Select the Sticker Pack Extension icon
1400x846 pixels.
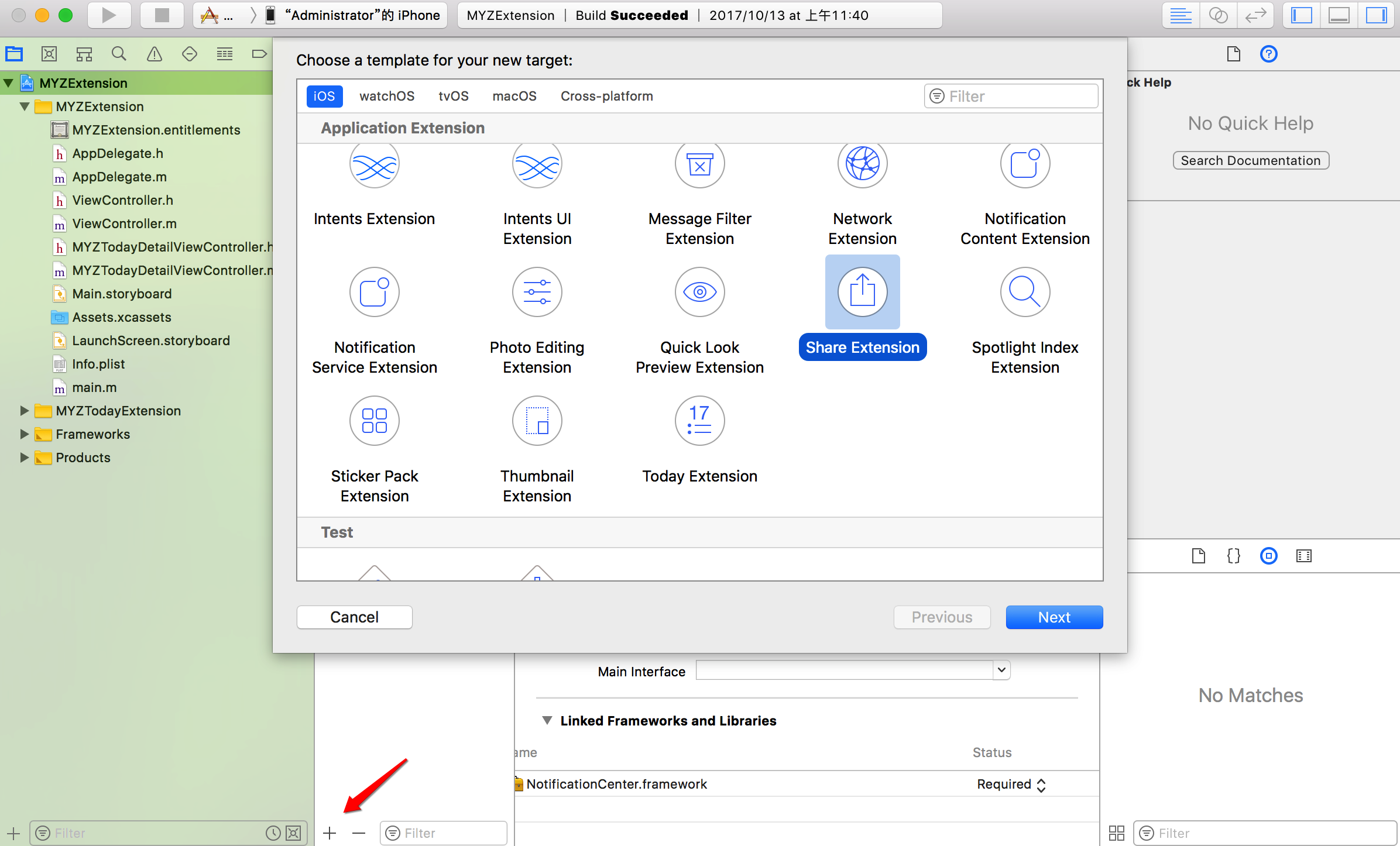pyautogui.click(x=374, y=421)
